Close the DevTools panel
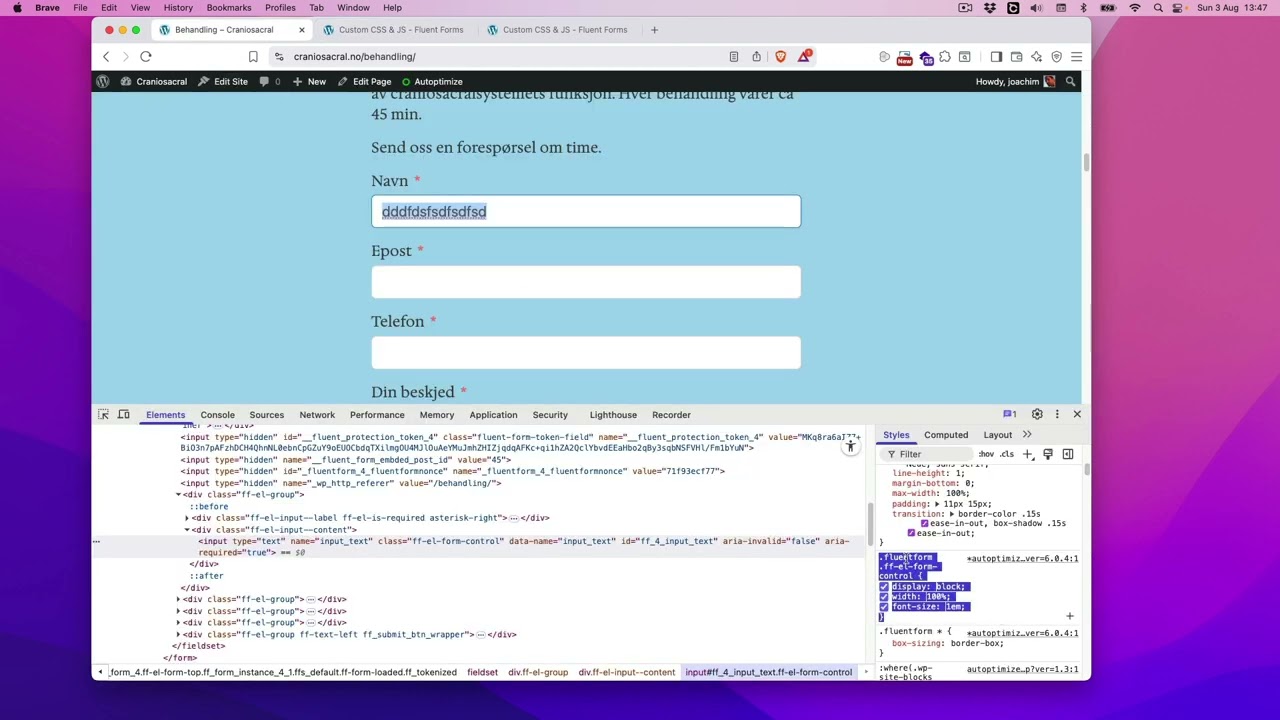The width and height of the screenshot is (1280, 720). tap(1077, 414)
